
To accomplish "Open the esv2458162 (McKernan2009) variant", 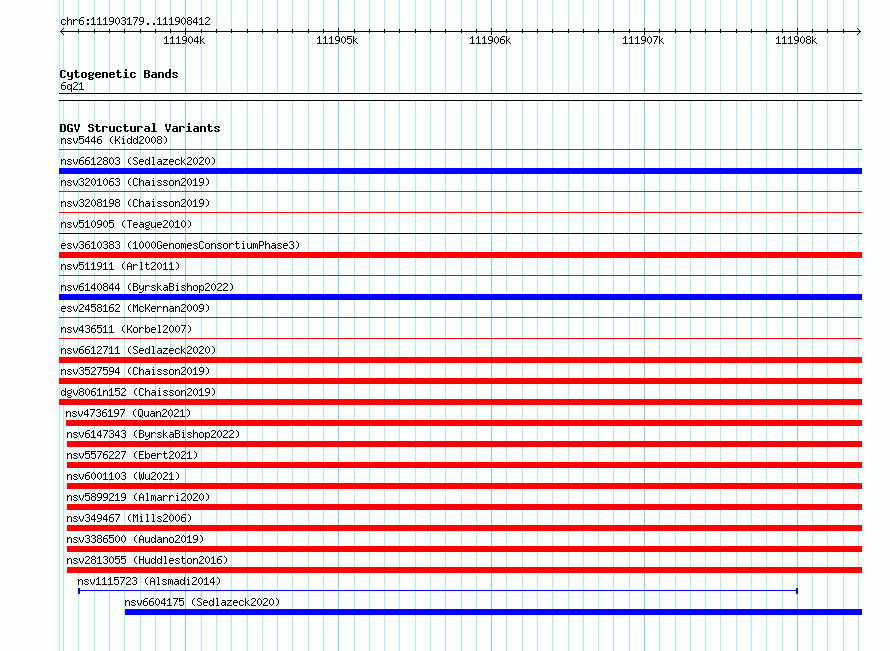I will pos(135,308).
